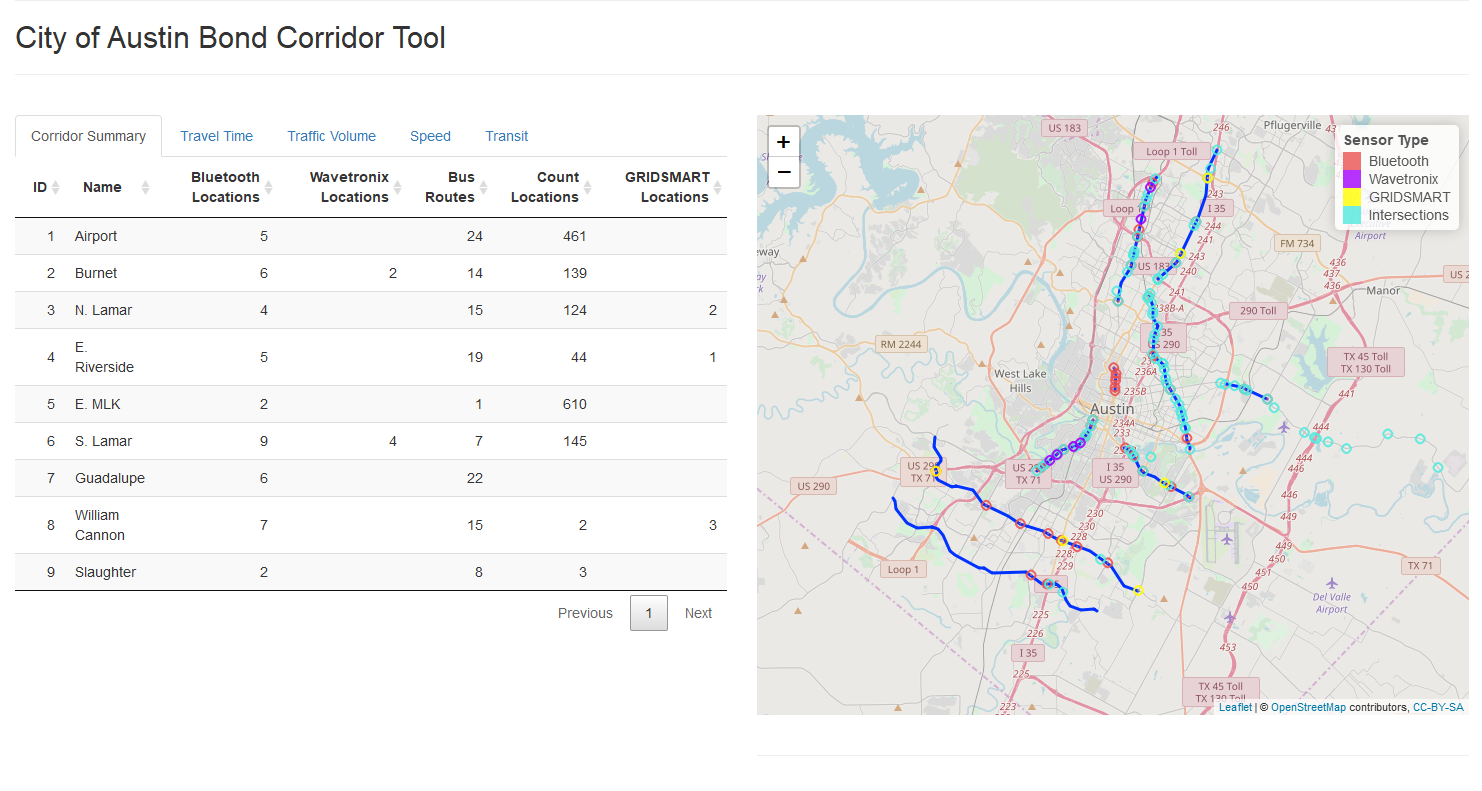Sort by GRIDSMART Locations column arrows

717,187
